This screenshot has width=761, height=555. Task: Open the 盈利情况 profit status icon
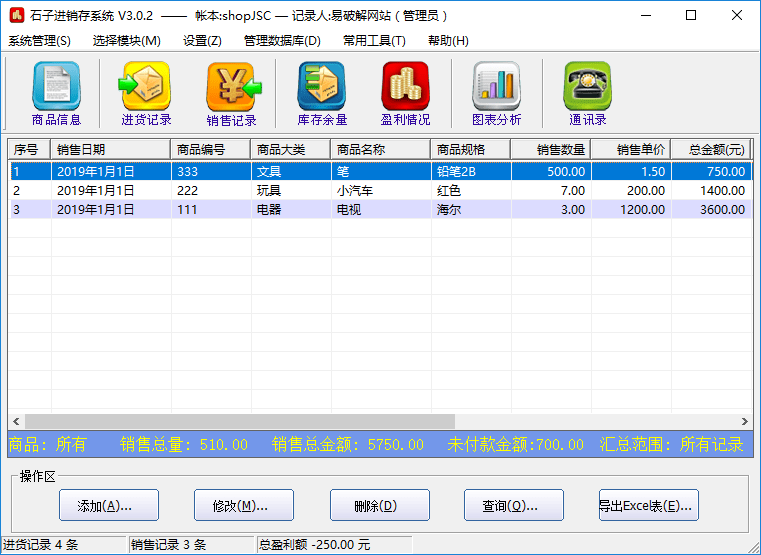tap(405, 94)
